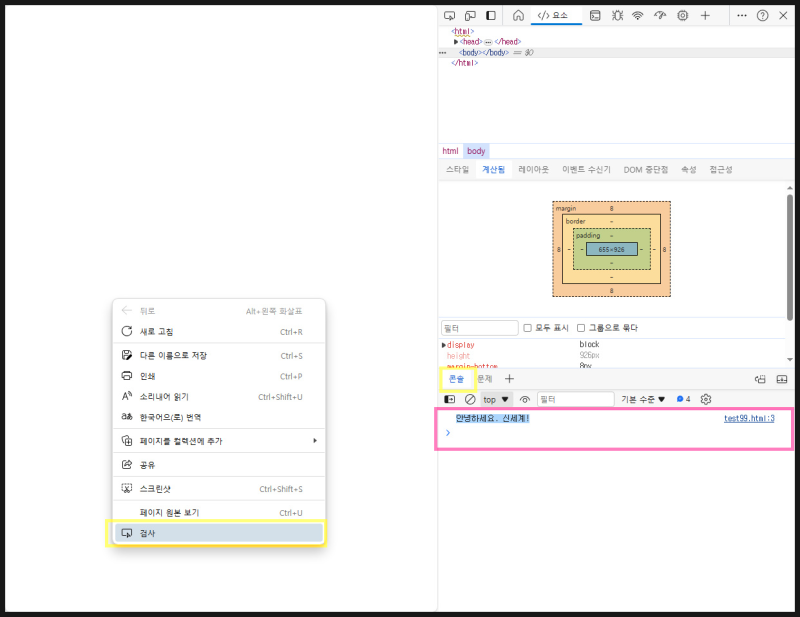The height and width of the screenshot is (617, 800).
Task: Switch to the 스타일 tab
Action: (458, 169)
